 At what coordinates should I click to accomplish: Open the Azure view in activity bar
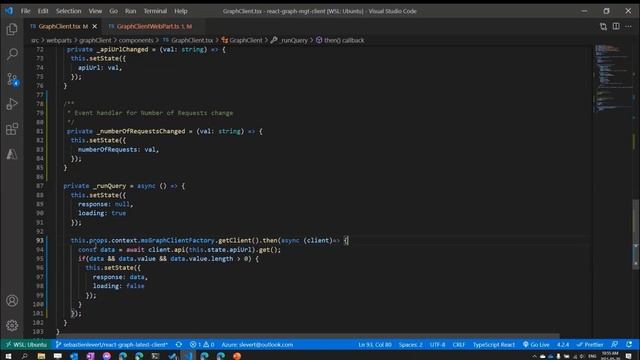click(12, 154)
